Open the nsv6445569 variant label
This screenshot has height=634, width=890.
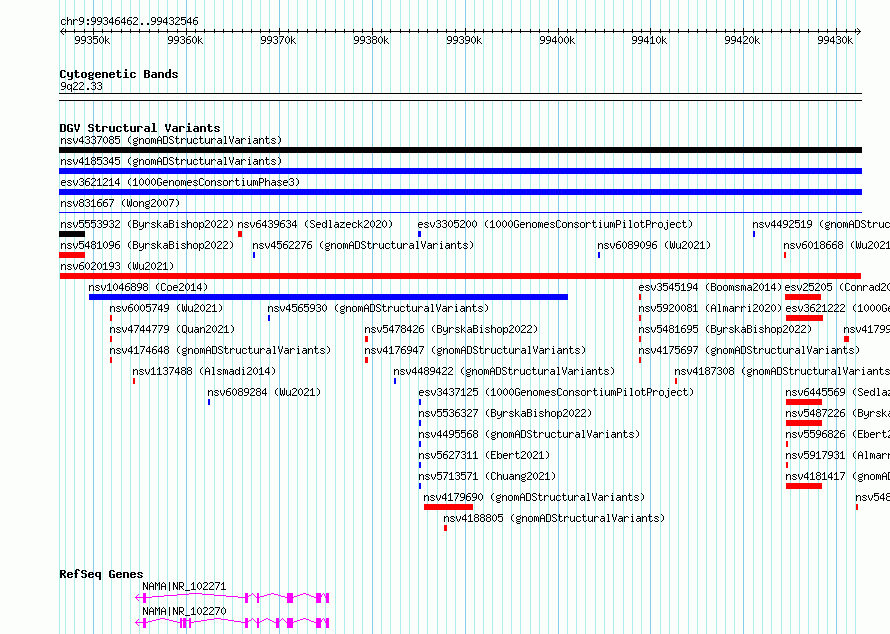tap(837, 392)
